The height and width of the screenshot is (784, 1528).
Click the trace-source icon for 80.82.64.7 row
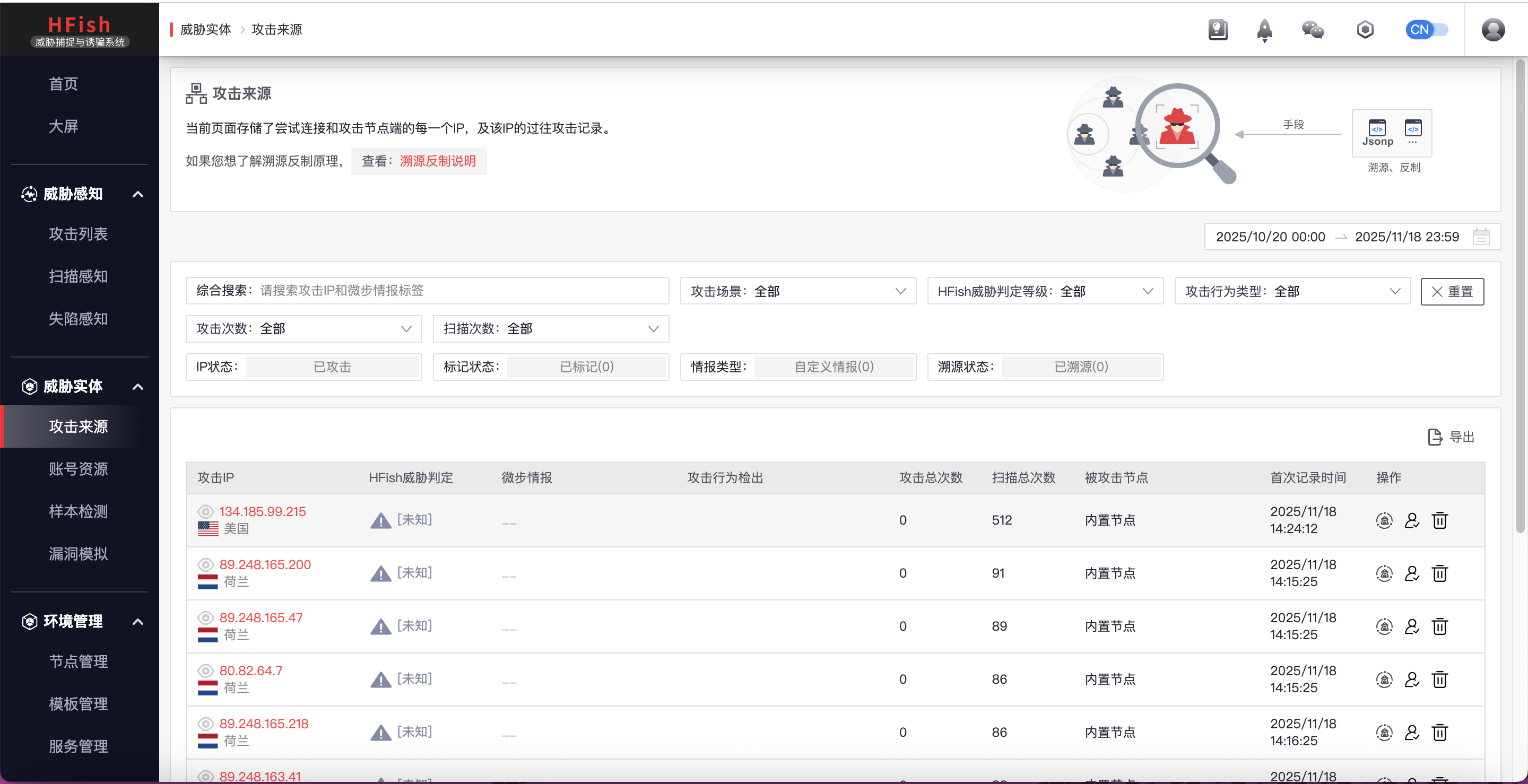point(1384,680)
